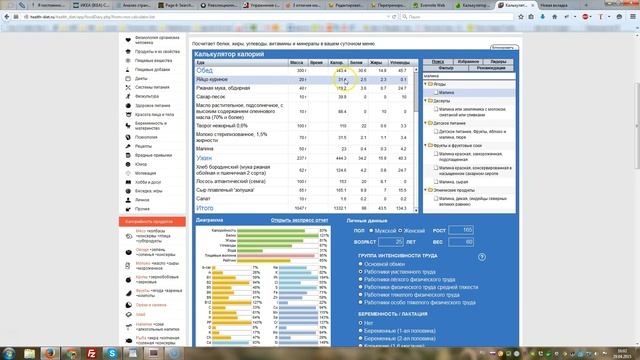The height and width of the screenshot is (360, 640).
Task: Select the Основной обмен option
Action: coord(360,264)
